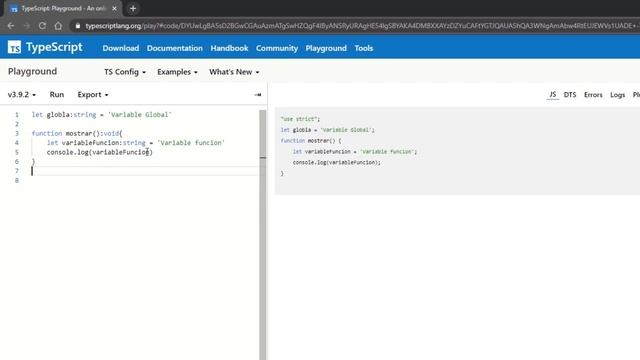Expand the TS Config dropdown
Image resolution: width=640 pixels, height=360 pixels.
pyautogui.click(x=125, y=72)
